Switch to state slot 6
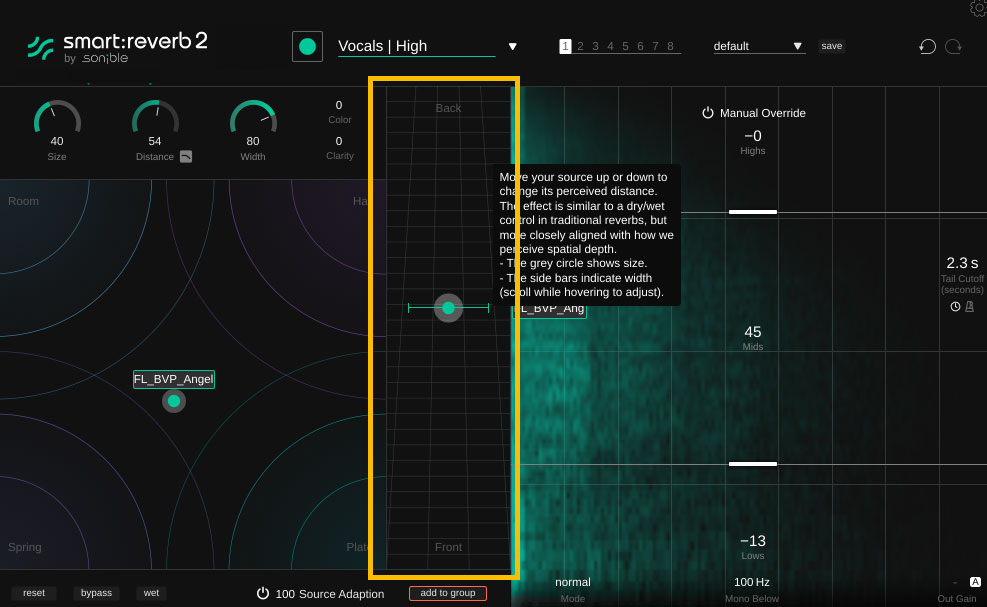 click(x=640, y=46)
